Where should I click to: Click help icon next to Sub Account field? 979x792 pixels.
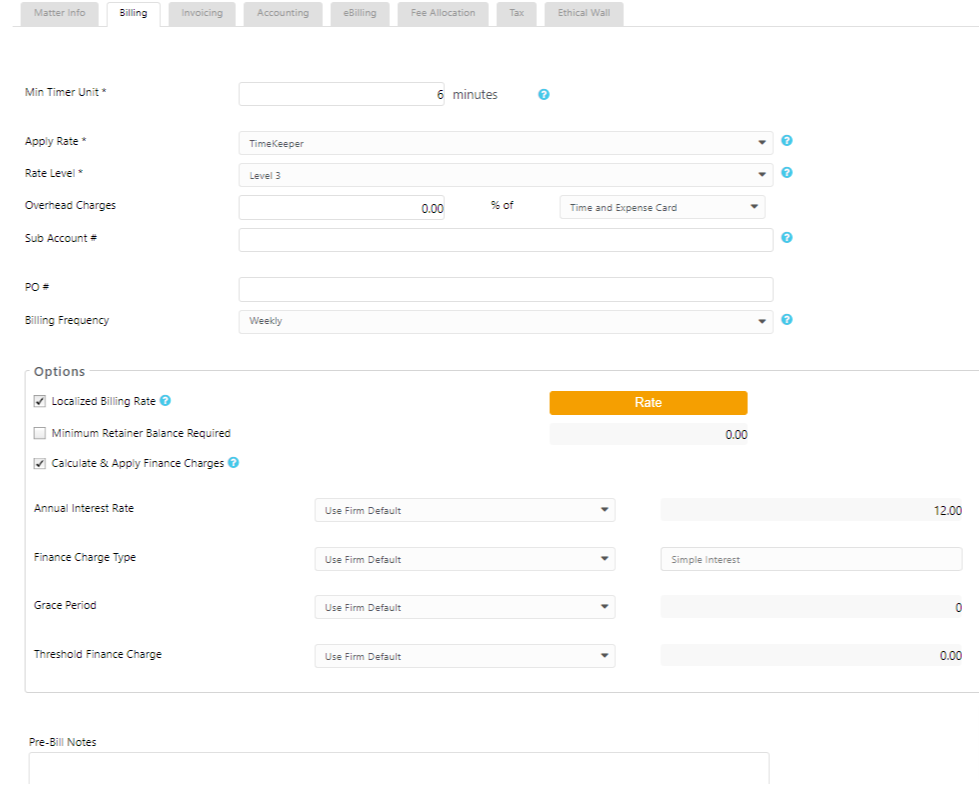coord(787,238)
